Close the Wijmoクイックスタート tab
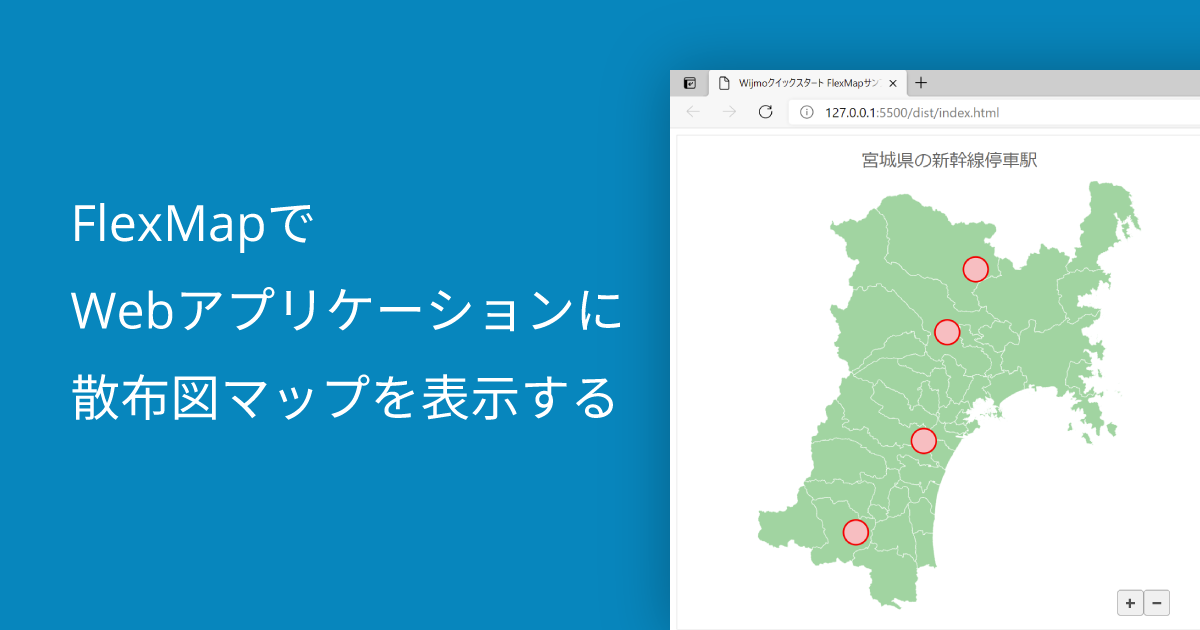The image size is (1200, 630). tap(893, 84)
